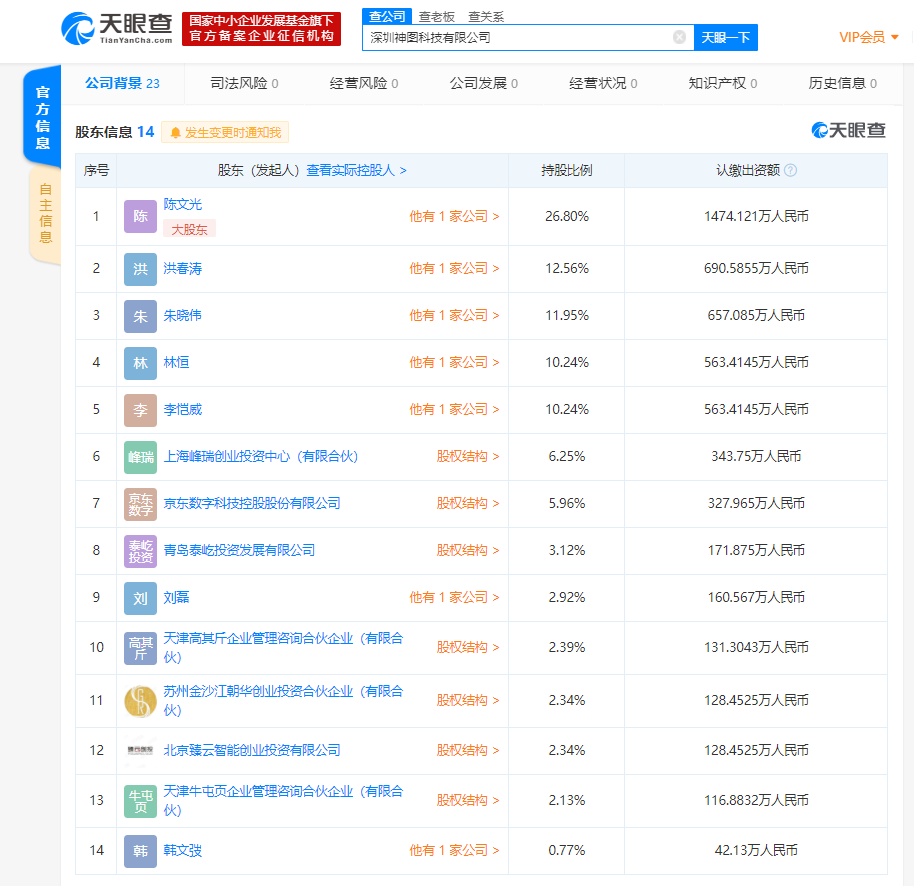The image size is (914, 886).
Task: Open 苏州金沙江朝华创业投资合伙企业 link
Action: click(x=283, y=701)
